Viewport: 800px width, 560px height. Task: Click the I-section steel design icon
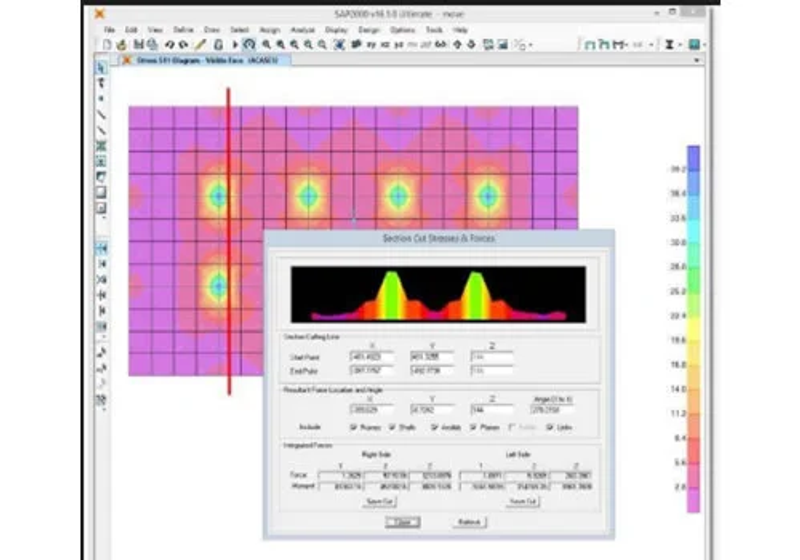(x=670, y=45)
